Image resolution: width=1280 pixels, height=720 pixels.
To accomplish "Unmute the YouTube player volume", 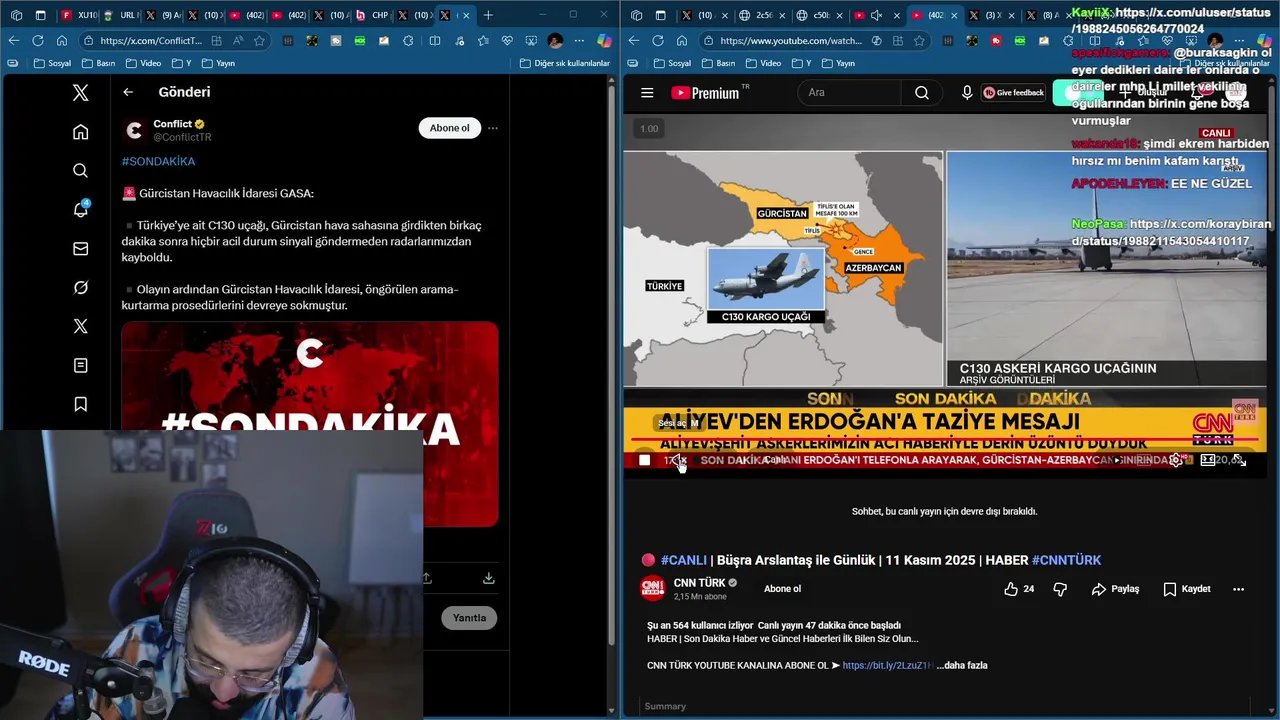I will pyautogui.click(x=679, y=460).
